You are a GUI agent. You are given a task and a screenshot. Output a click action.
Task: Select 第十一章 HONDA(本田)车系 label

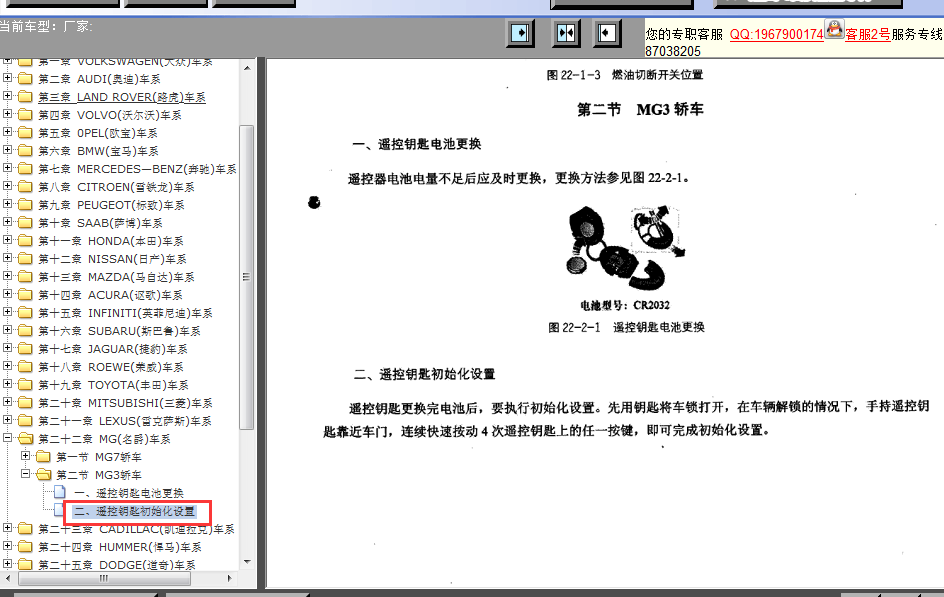pyautogui.click(x=111, y=241)
